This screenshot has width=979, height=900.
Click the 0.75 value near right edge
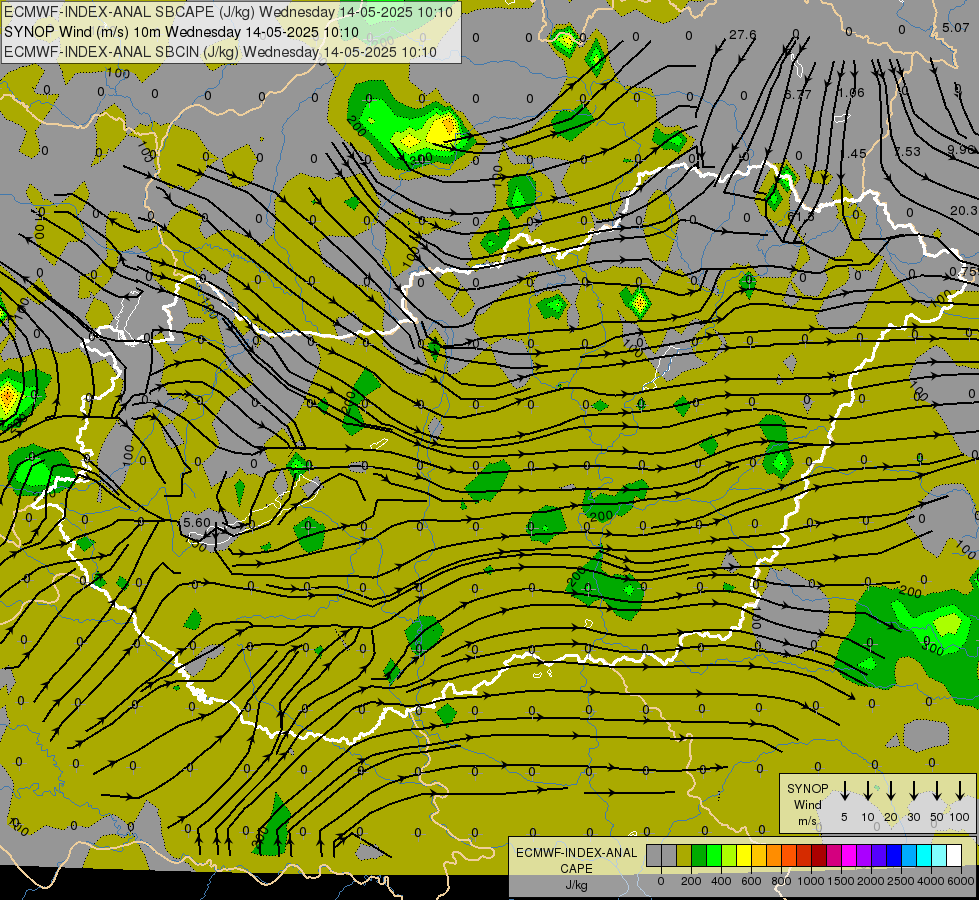coord(963,271)
